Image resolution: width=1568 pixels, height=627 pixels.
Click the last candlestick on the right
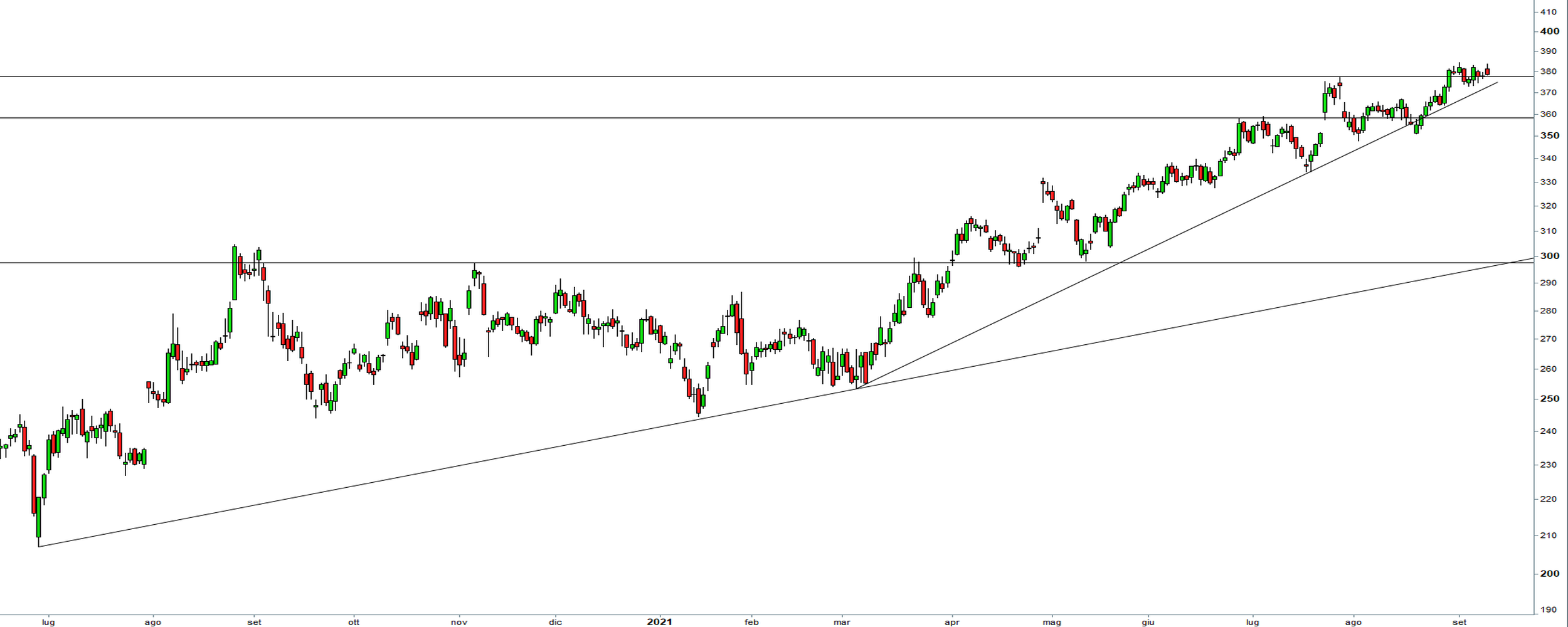(1487, 71)
